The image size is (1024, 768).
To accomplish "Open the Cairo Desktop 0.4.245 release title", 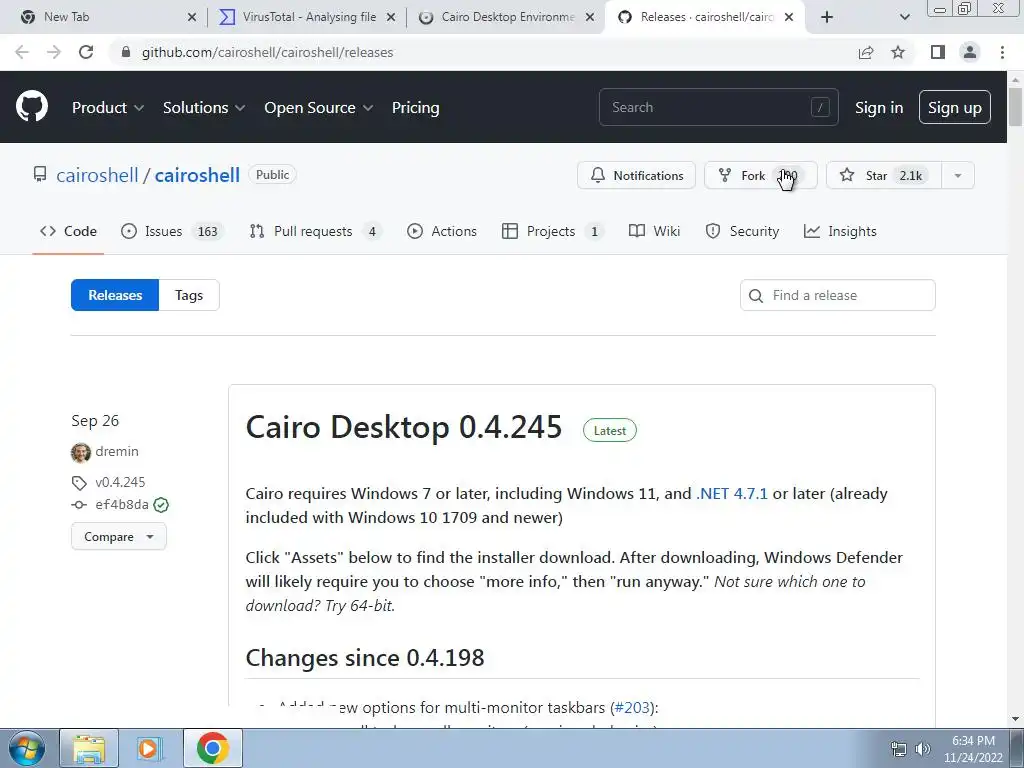I will tap(404, 427).
